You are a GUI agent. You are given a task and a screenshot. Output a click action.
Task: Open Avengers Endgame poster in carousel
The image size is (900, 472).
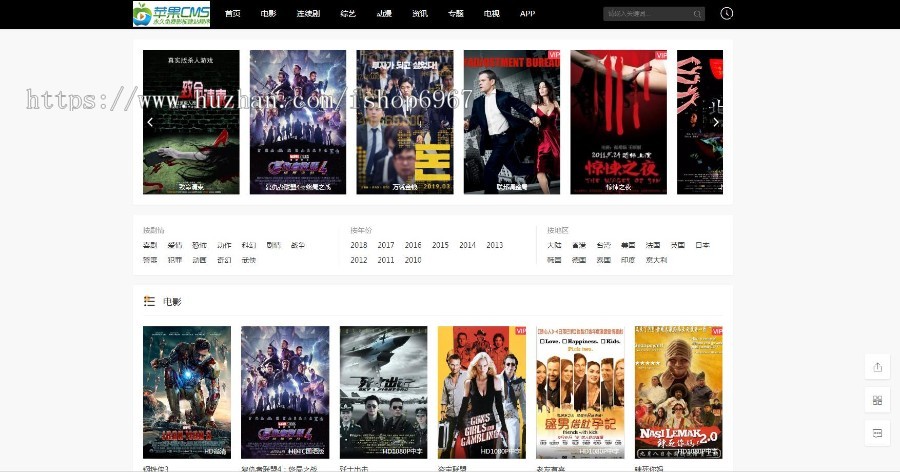coord(297,121)
